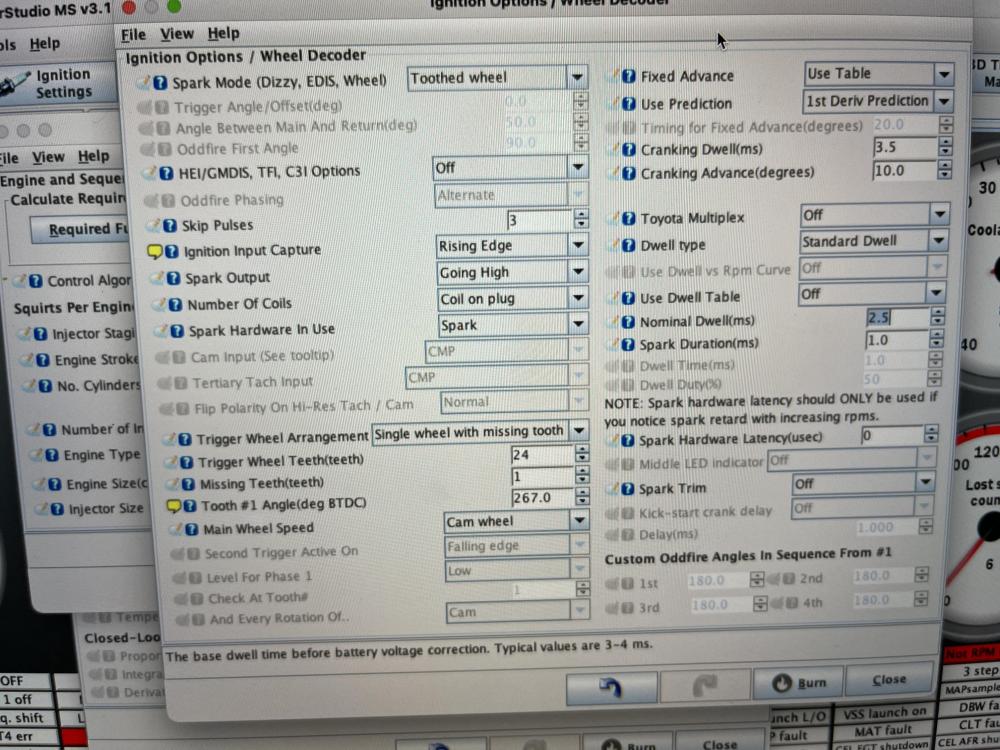
Task: Click Cranking Advance field showing 10.0
Action: click(x=904, y=170)
